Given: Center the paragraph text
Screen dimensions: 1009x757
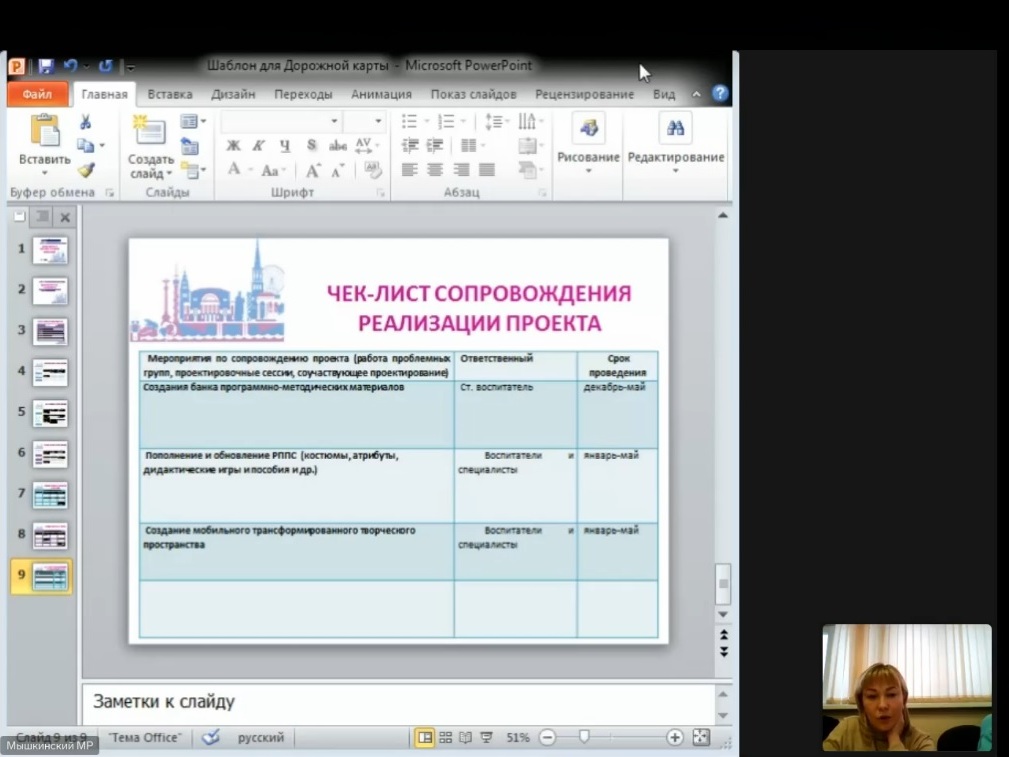Looking at the screenshot, I should (x=435, y=170).
